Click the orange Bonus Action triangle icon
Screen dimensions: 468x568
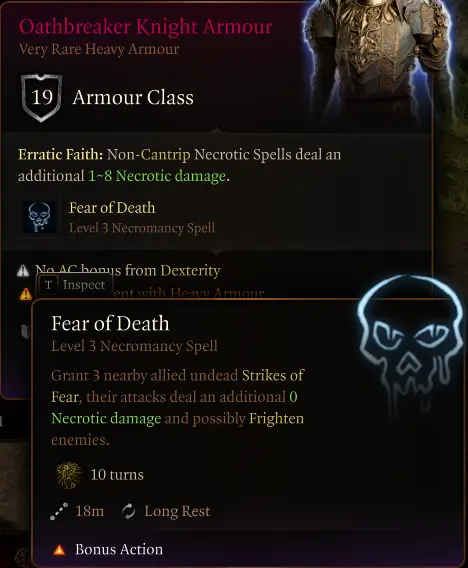[x=59, y=550]
